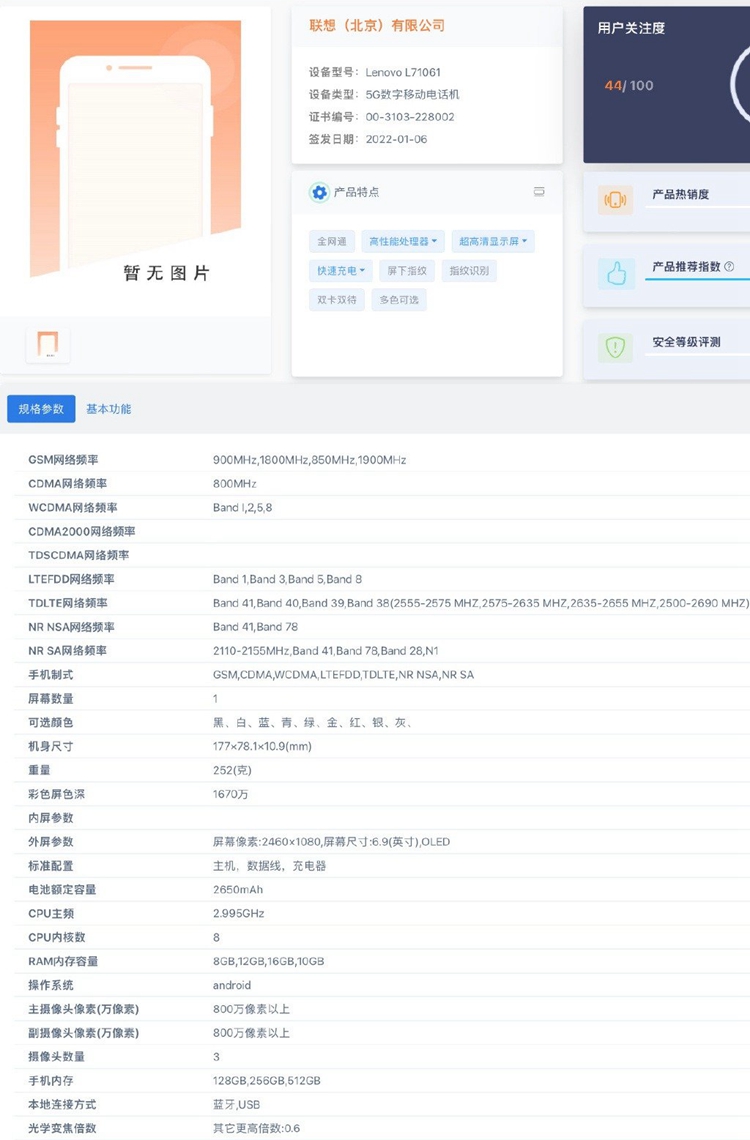Click the 双卡双待 feature tag
750x1140 pixels.
[336, 300]
